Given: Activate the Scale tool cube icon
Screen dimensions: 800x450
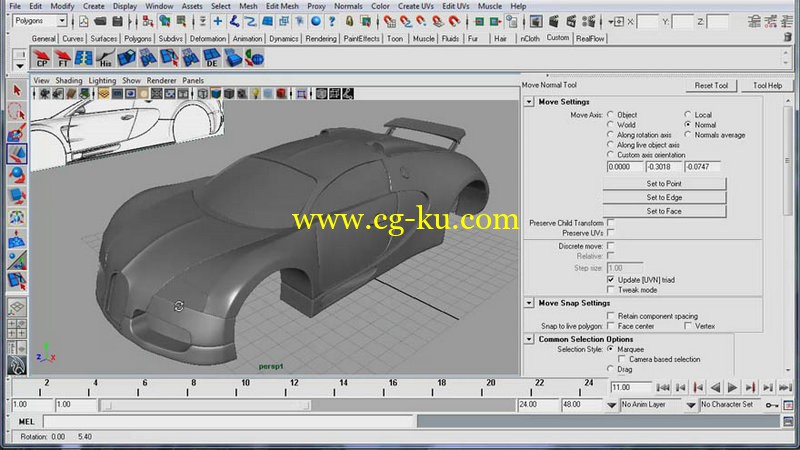Looking at the screenshot, I should 17,196.
